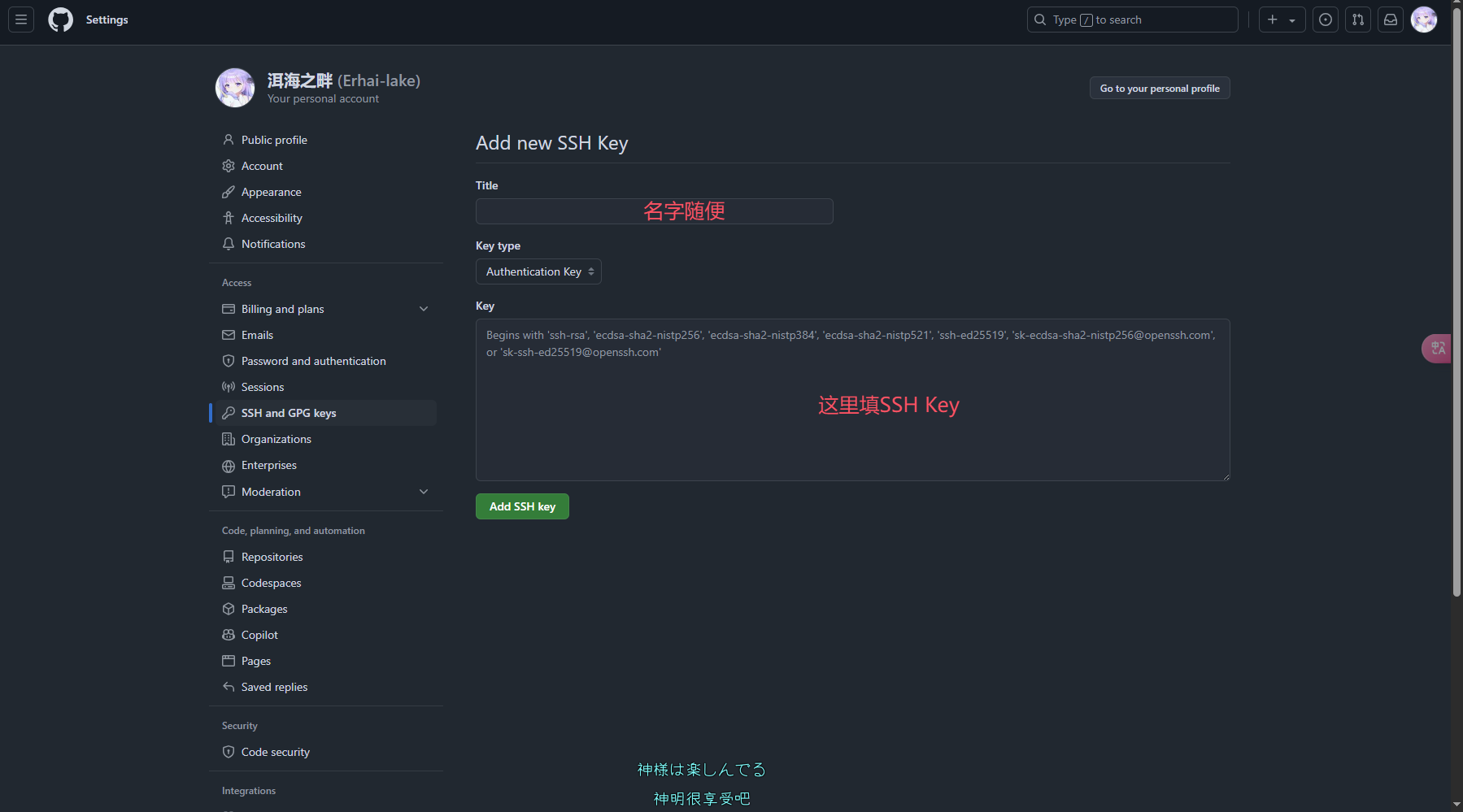Screen dimensions: 1463x812
Task: Open the Copilot settings page
Action: coord(259,635)
